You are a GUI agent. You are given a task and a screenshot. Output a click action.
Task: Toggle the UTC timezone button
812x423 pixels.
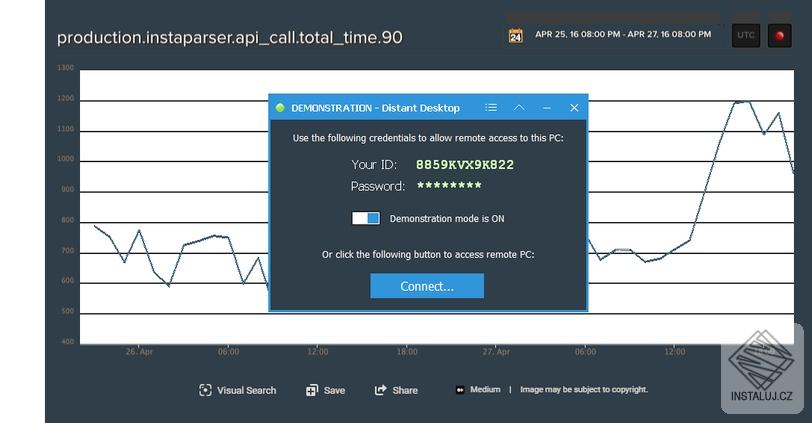point(746,35)
